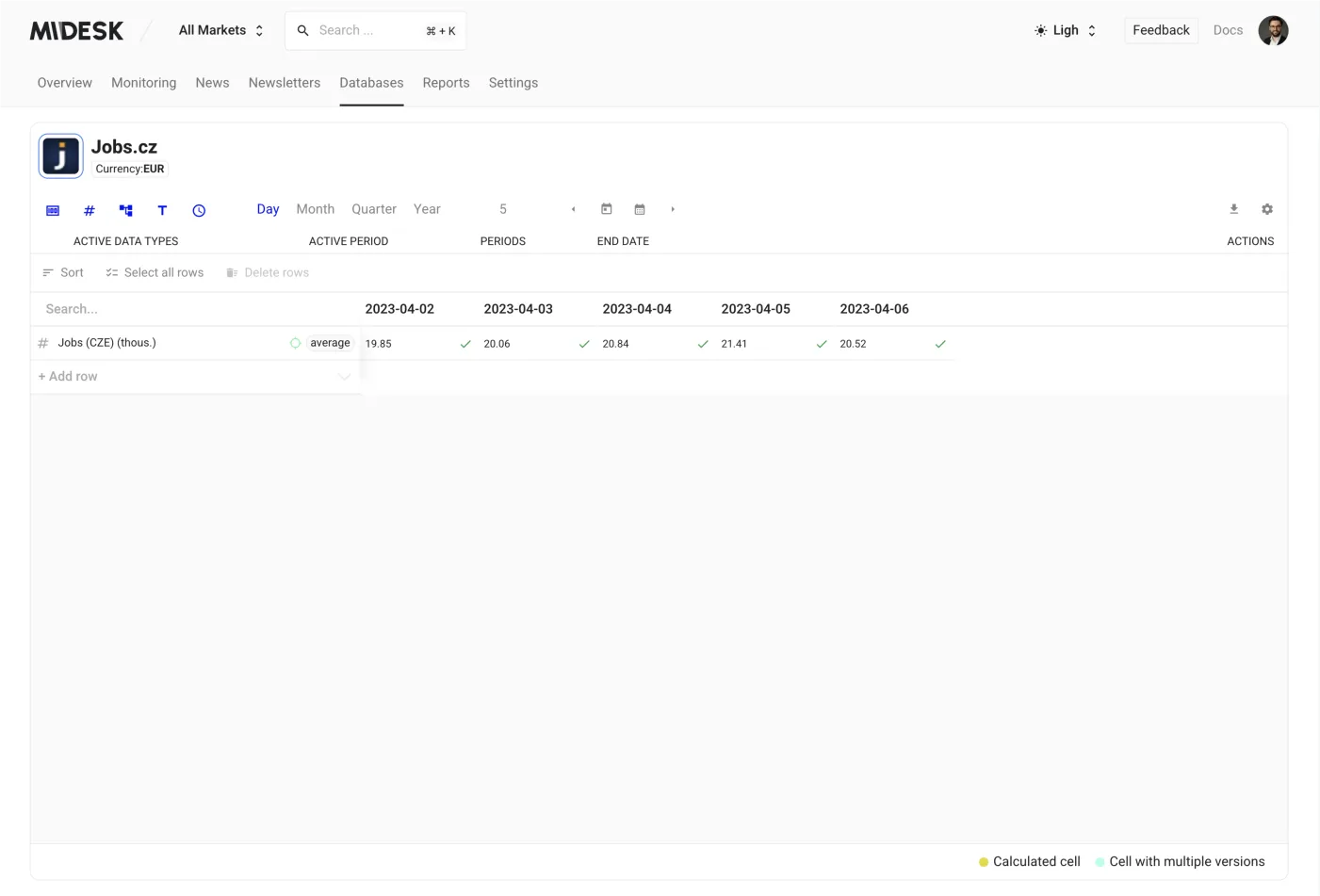Select the Quarter period

tap(374, 209)
